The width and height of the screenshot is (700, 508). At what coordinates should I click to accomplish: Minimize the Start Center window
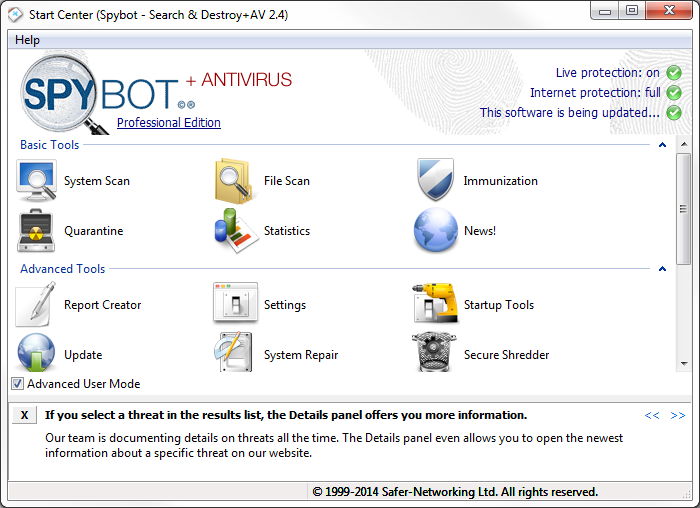[605, 12]
